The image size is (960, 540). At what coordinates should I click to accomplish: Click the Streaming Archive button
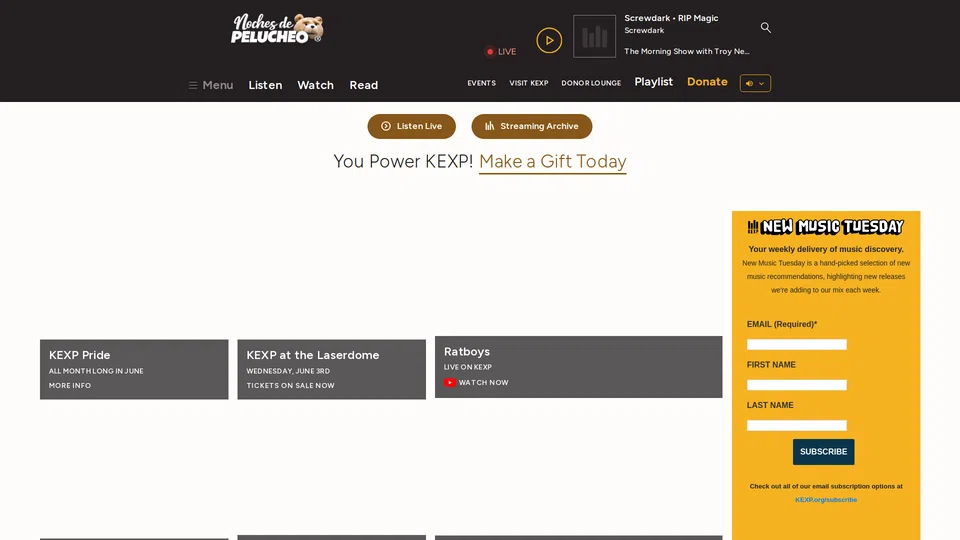tap(531, 126)
